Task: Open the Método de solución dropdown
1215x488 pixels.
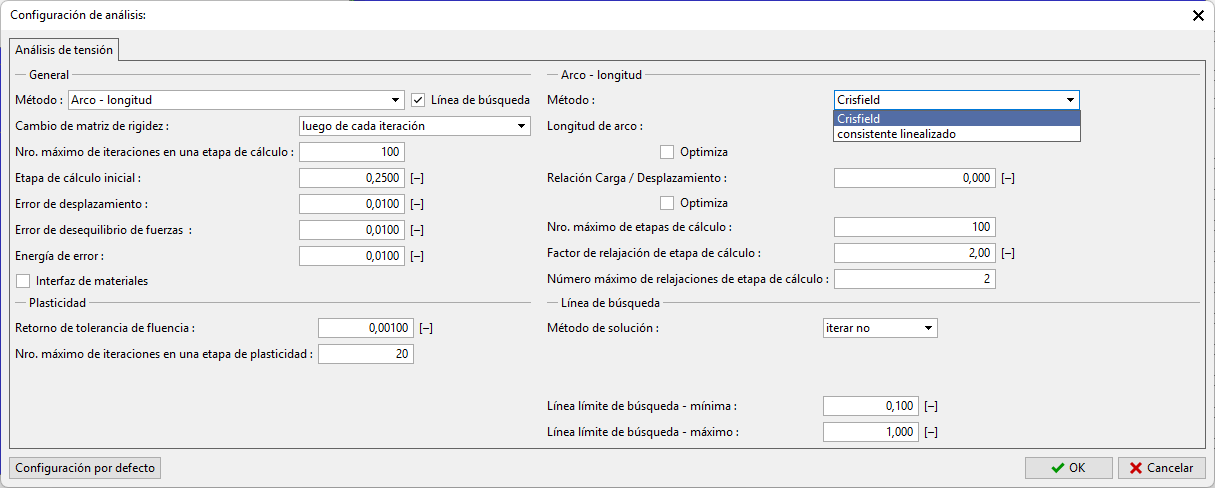Action: [x=879, y=328]
